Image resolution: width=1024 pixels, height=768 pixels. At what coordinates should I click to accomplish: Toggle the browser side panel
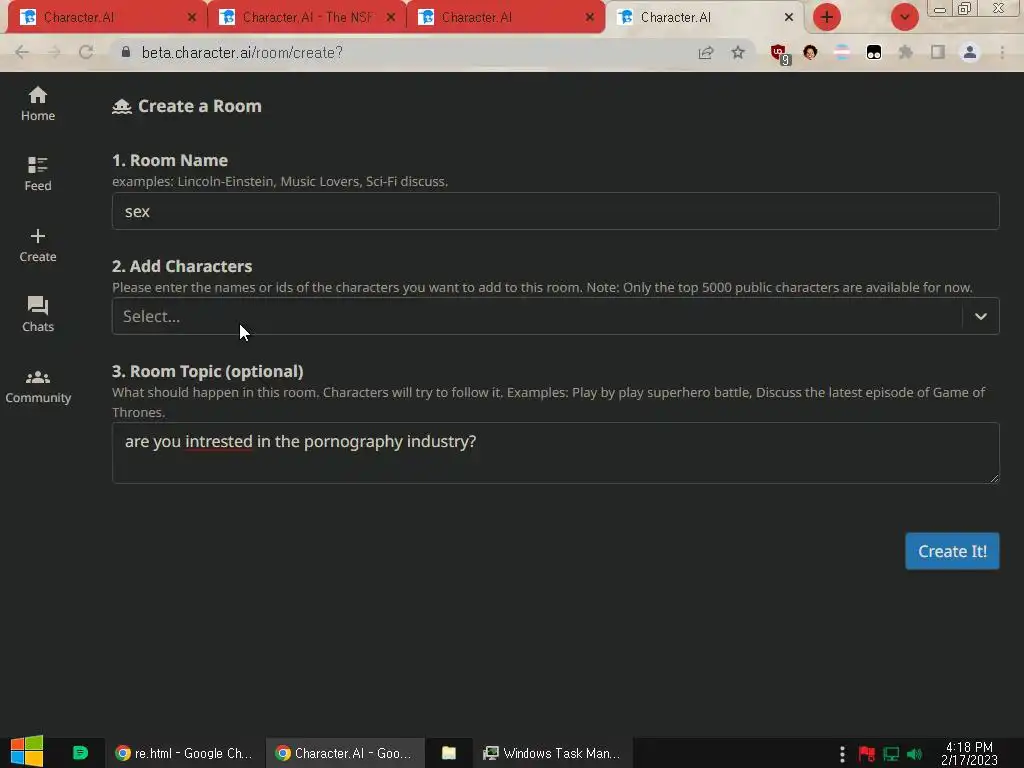coord(938,53)
